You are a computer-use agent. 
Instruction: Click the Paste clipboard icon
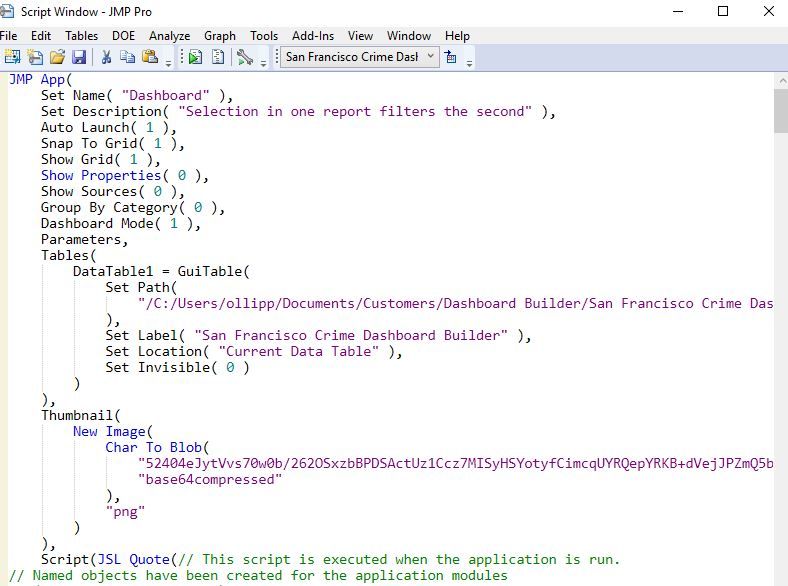point(150,57)
